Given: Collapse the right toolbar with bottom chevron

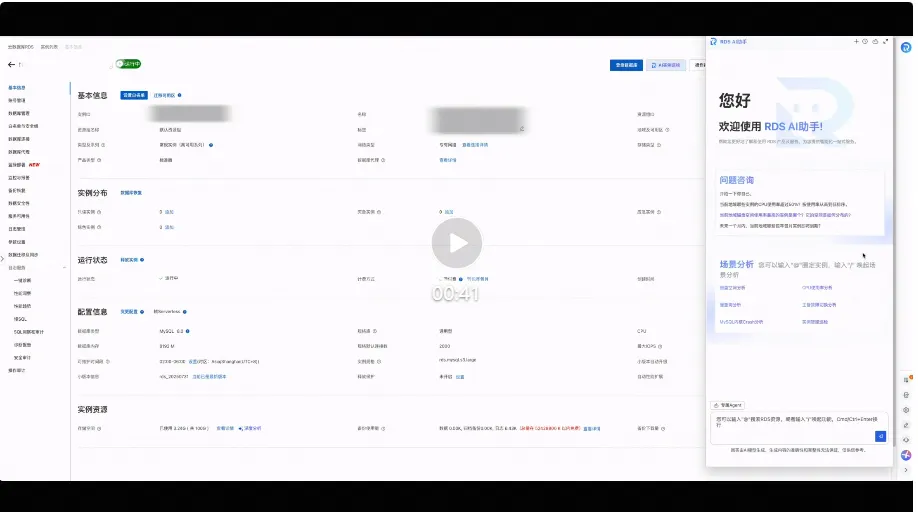Looking at the screenshot, I should pos(906,470).
